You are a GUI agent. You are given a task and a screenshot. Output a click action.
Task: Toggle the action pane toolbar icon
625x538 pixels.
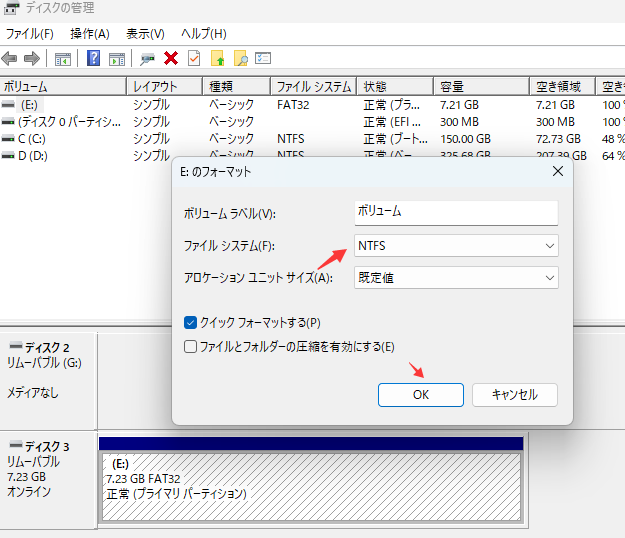[117, 59]
